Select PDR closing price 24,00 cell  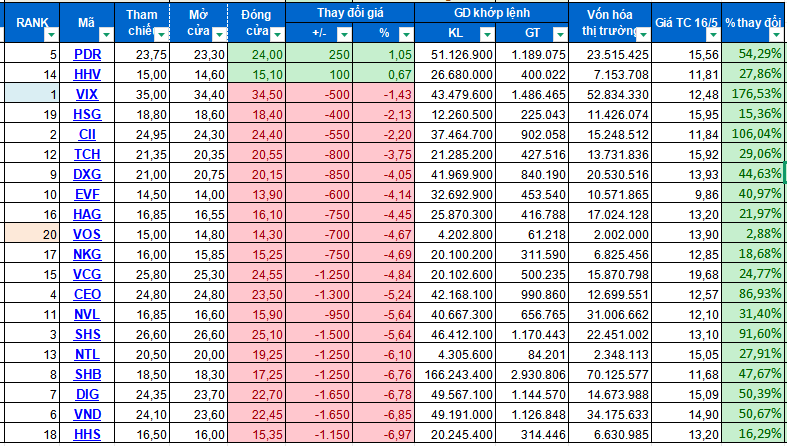(x=256, y=54)
